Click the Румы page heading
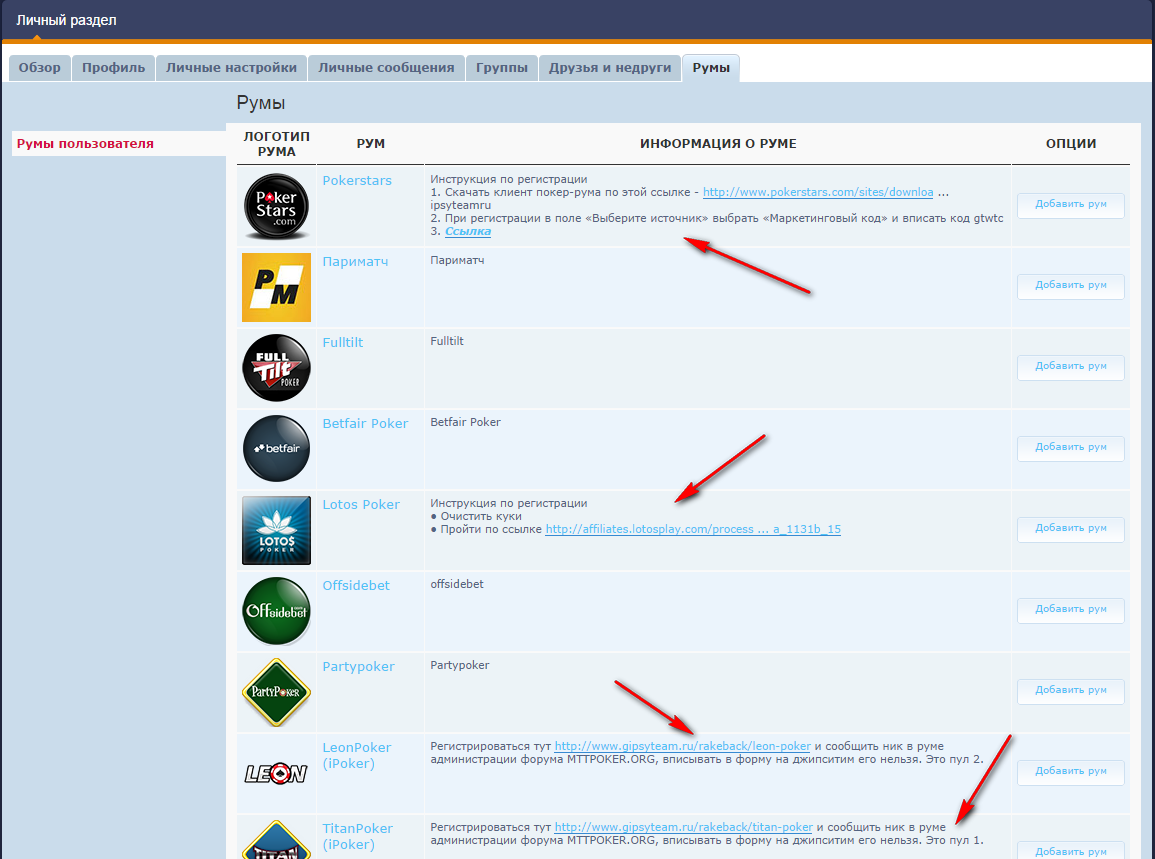Image resolution: width=1155 pixels, height=859 pixels. coord(261,103)
